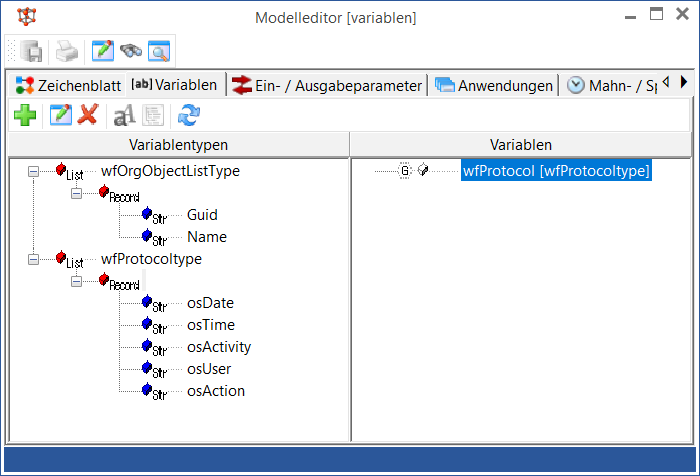Select the osActivity string field

click(x=218, y=347)
